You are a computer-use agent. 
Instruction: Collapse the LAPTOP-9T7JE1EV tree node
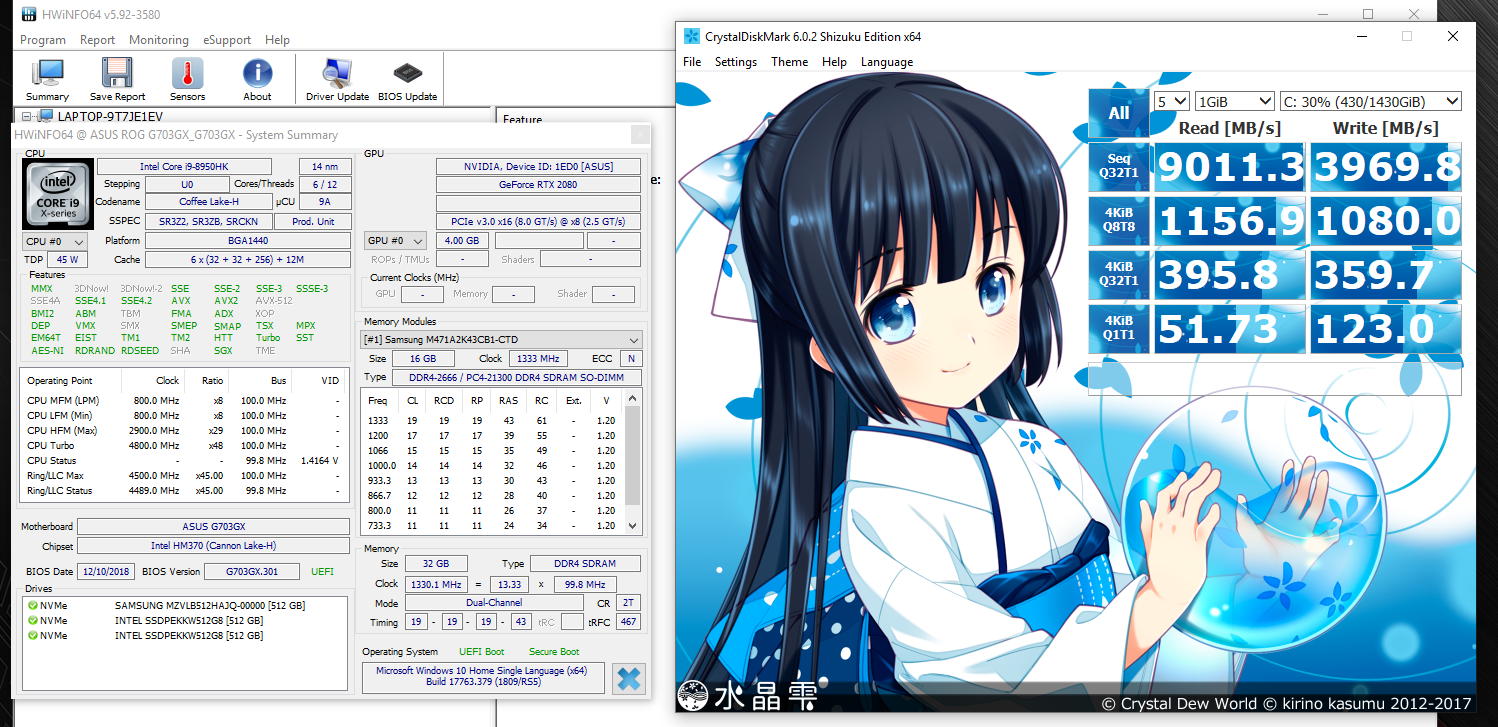tap(26, 117)
